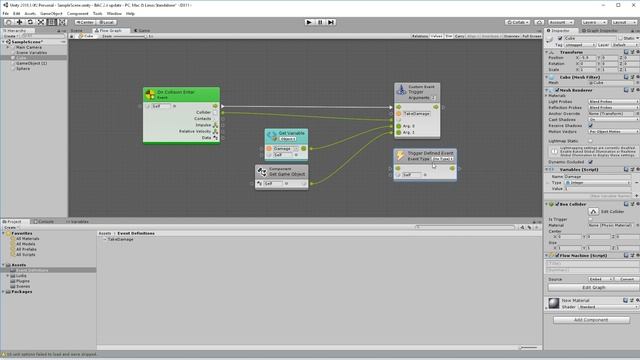This screenshot has height=360, width=640.
Task: Collapse the Transform component foldout
Action: point(547,52)
